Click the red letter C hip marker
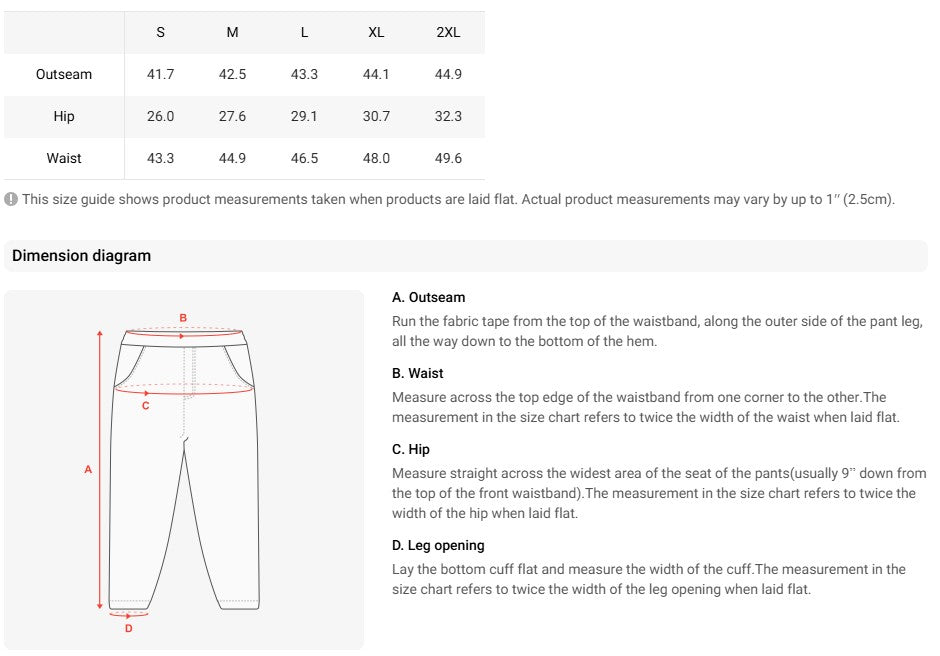The width and height of the screenshot is (940, 656). 146,406
